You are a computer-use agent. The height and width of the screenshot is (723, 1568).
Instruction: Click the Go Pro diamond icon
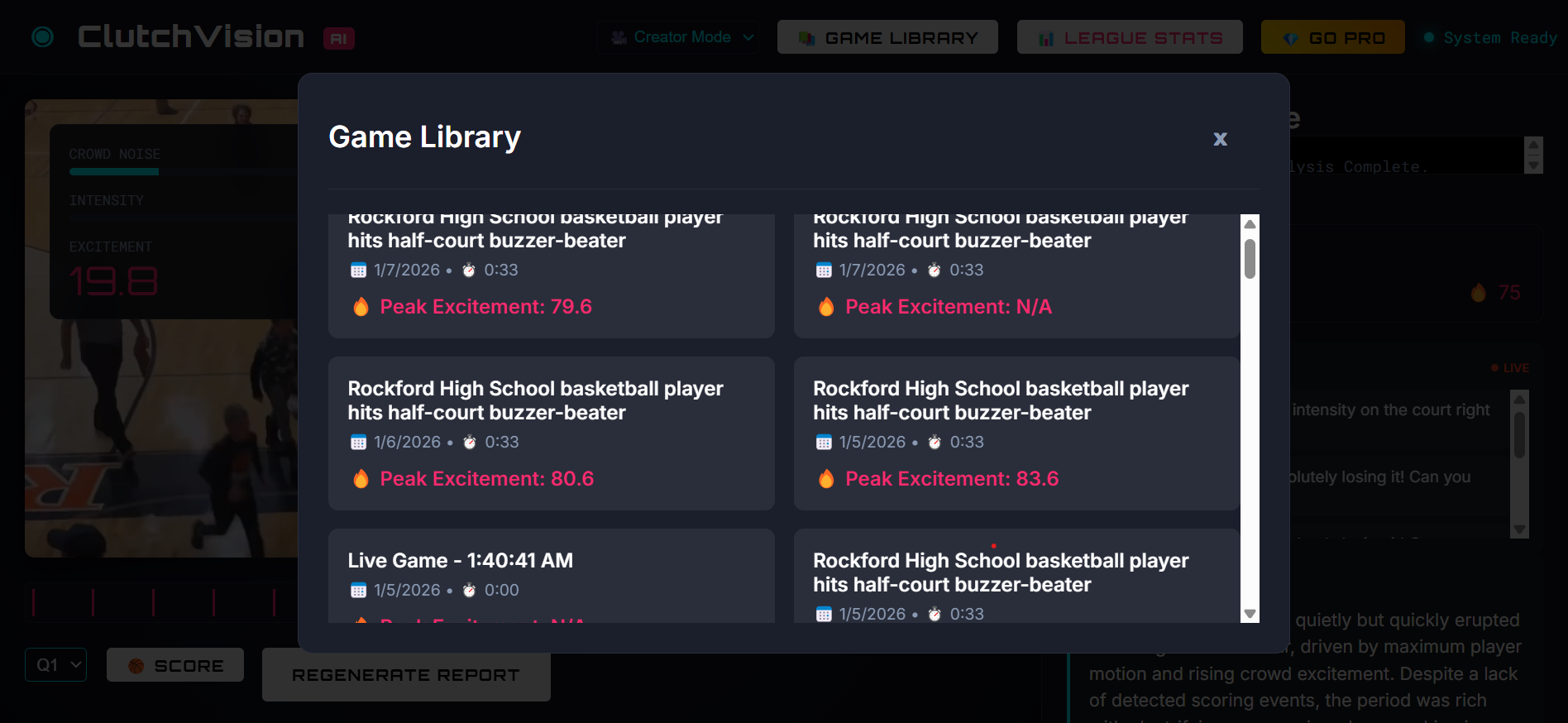pyautogui.click(x=1290, y=38)
